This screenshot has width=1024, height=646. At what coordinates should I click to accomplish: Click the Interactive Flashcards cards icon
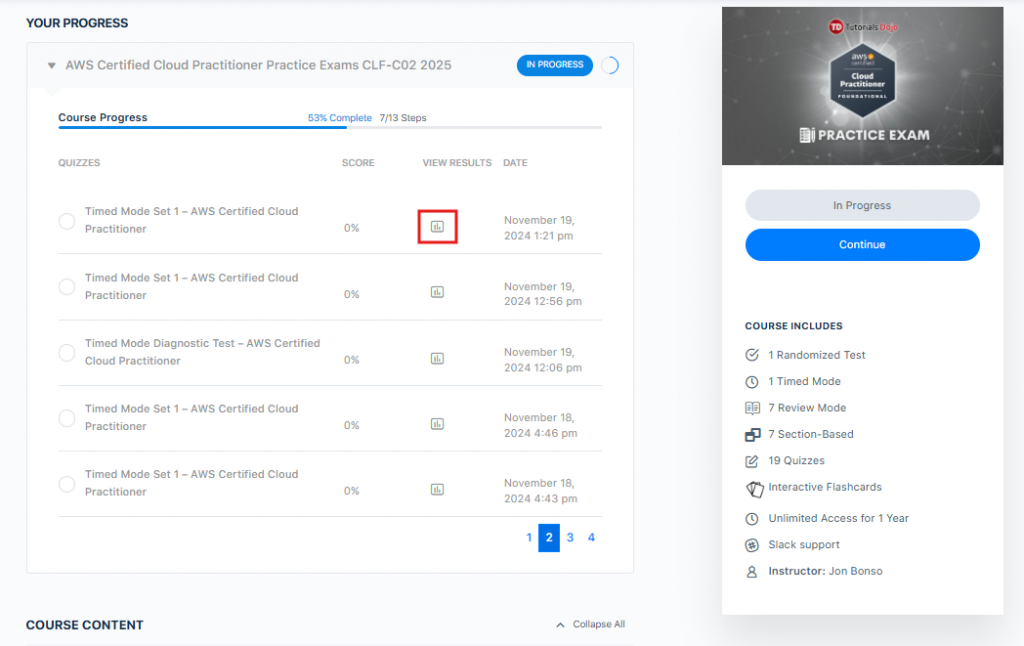click(753, 488)
